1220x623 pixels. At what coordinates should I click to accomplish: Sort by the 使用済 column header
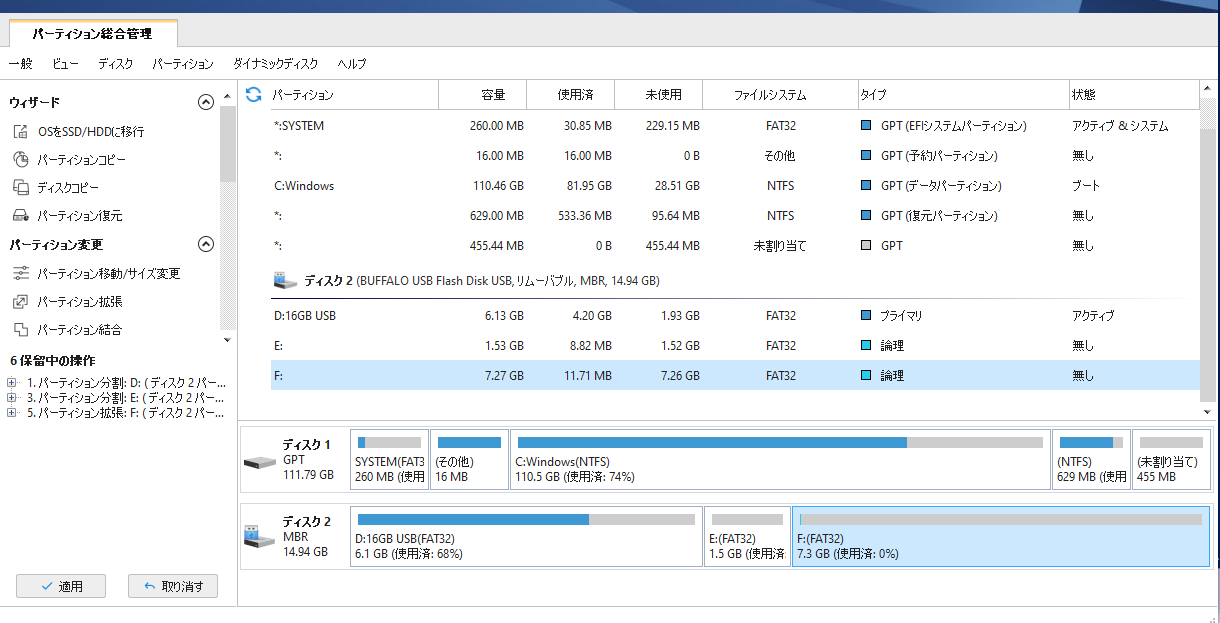point(571,95)
